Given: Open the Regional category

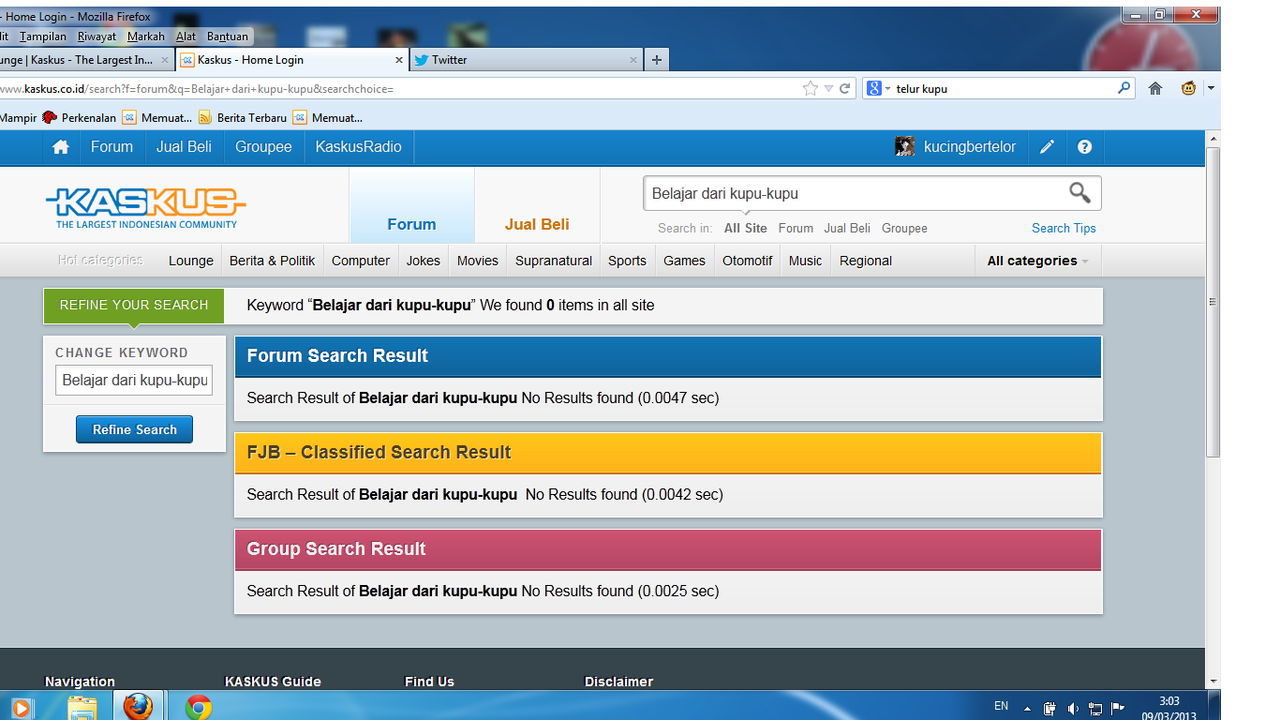Looking at the screenshot, I should (x=865, y=261).
